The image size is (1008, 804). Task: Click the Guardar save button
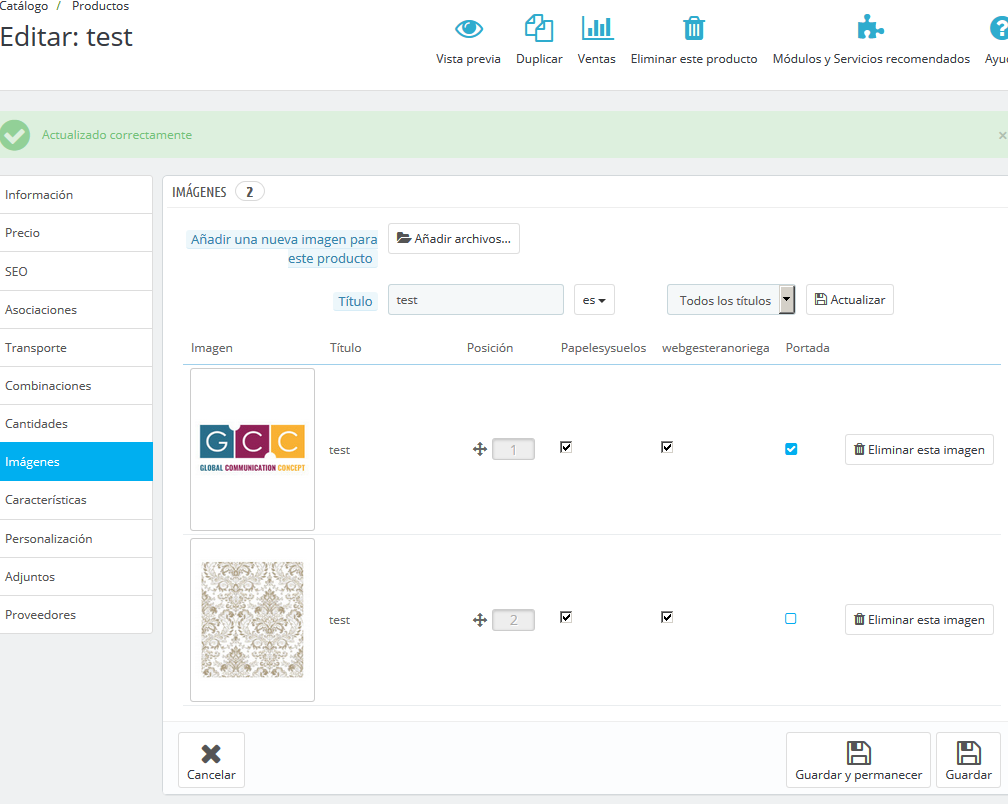coord(968,760)
